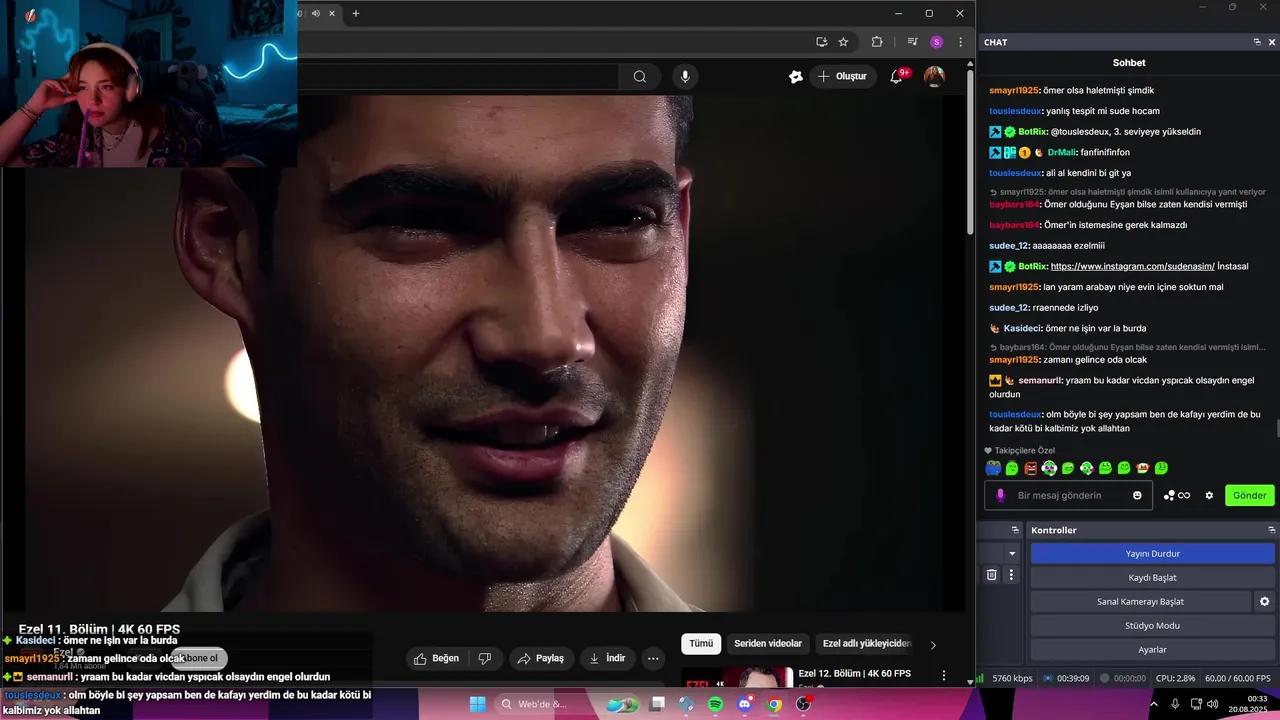Stop streaming with Yayını Durdur
The image size is (1280, 720).
point(1153,553)
